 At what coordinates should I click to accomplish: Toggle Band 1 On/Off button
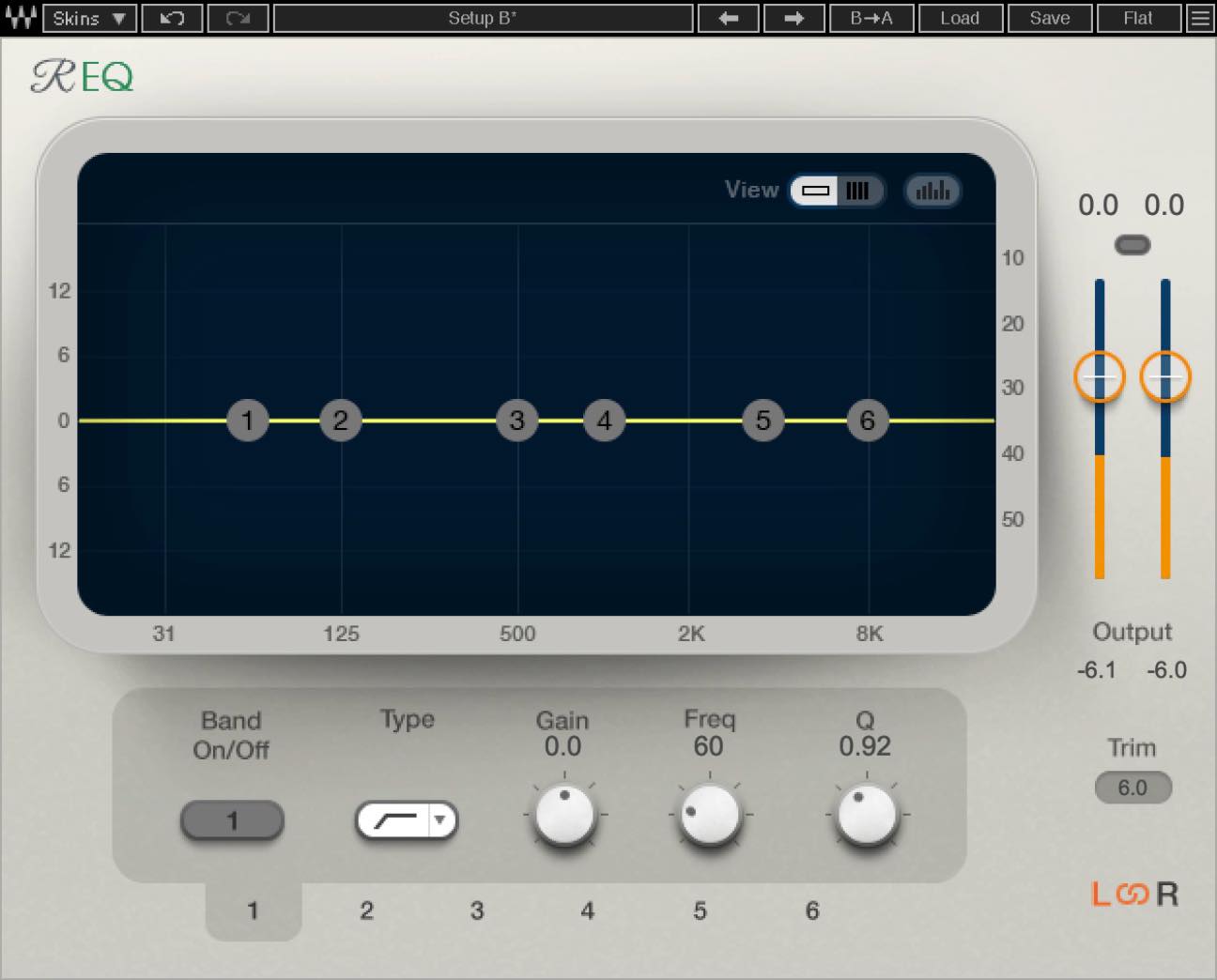pyautogui.click(x=232, y=821)
